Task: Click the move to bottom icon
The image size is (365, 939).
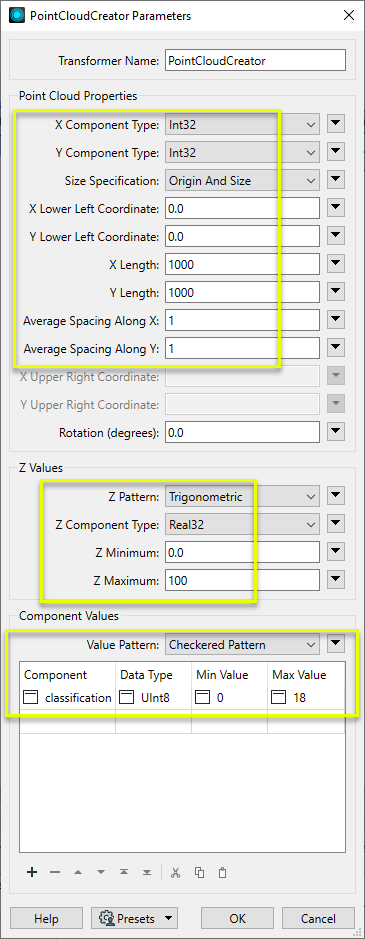Action: (147, 872)
